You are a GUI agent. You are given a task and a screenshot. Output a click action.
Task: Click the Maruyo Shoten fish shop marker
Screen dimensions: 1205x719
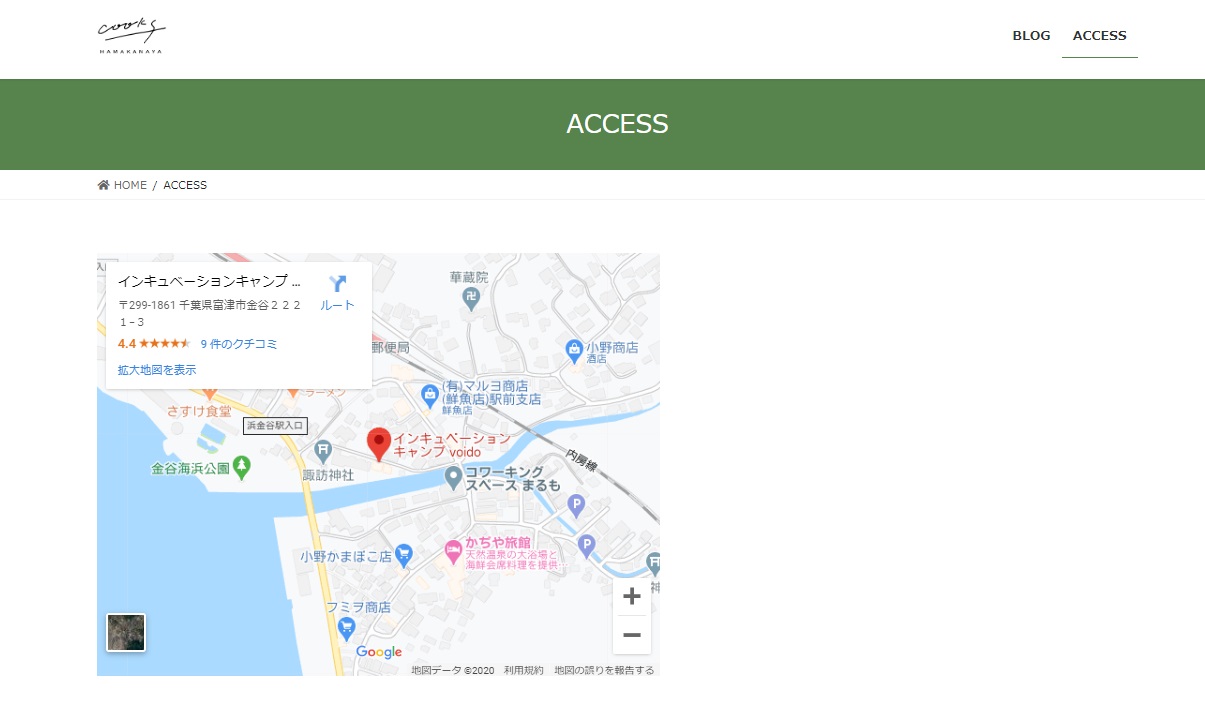click(x=429, y=394)
